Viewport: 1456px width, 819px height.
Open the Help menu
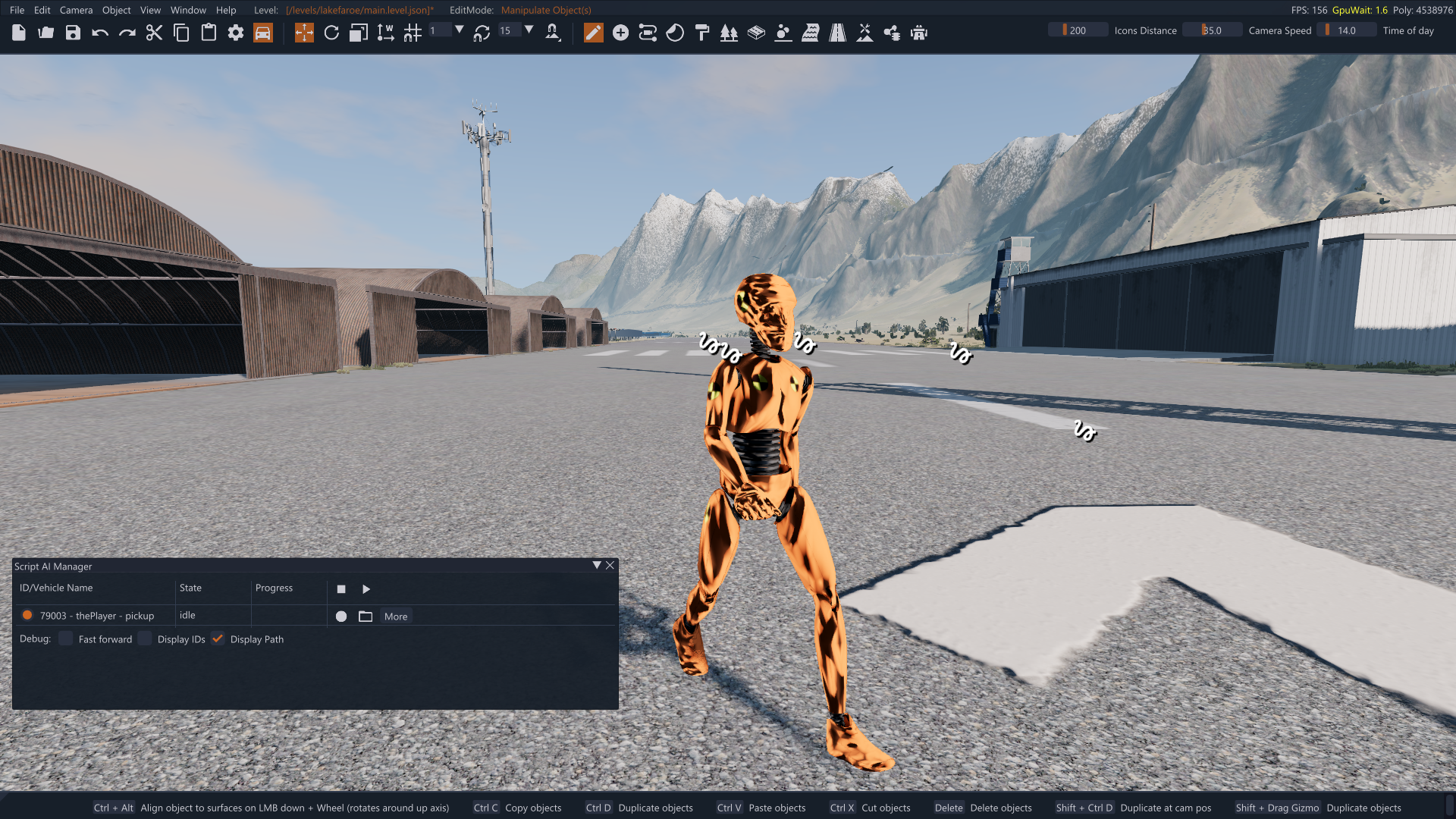(226, 10)
